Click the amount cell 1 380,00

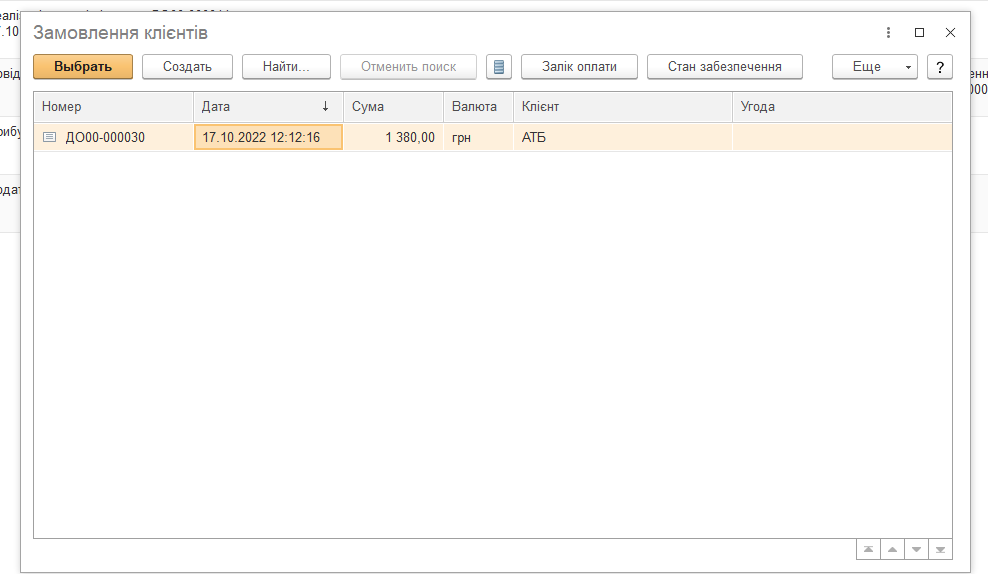tap(394, 137)
